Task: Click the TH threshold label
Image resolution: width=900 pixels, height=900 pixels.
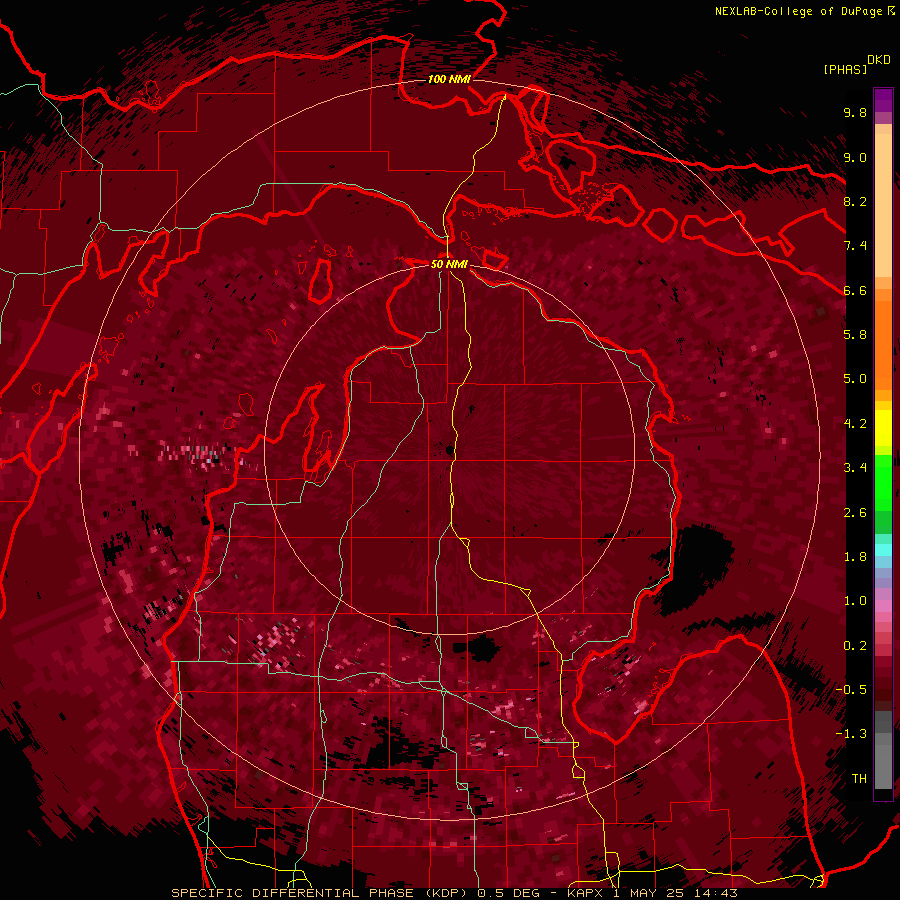Action: click(859, 778)
